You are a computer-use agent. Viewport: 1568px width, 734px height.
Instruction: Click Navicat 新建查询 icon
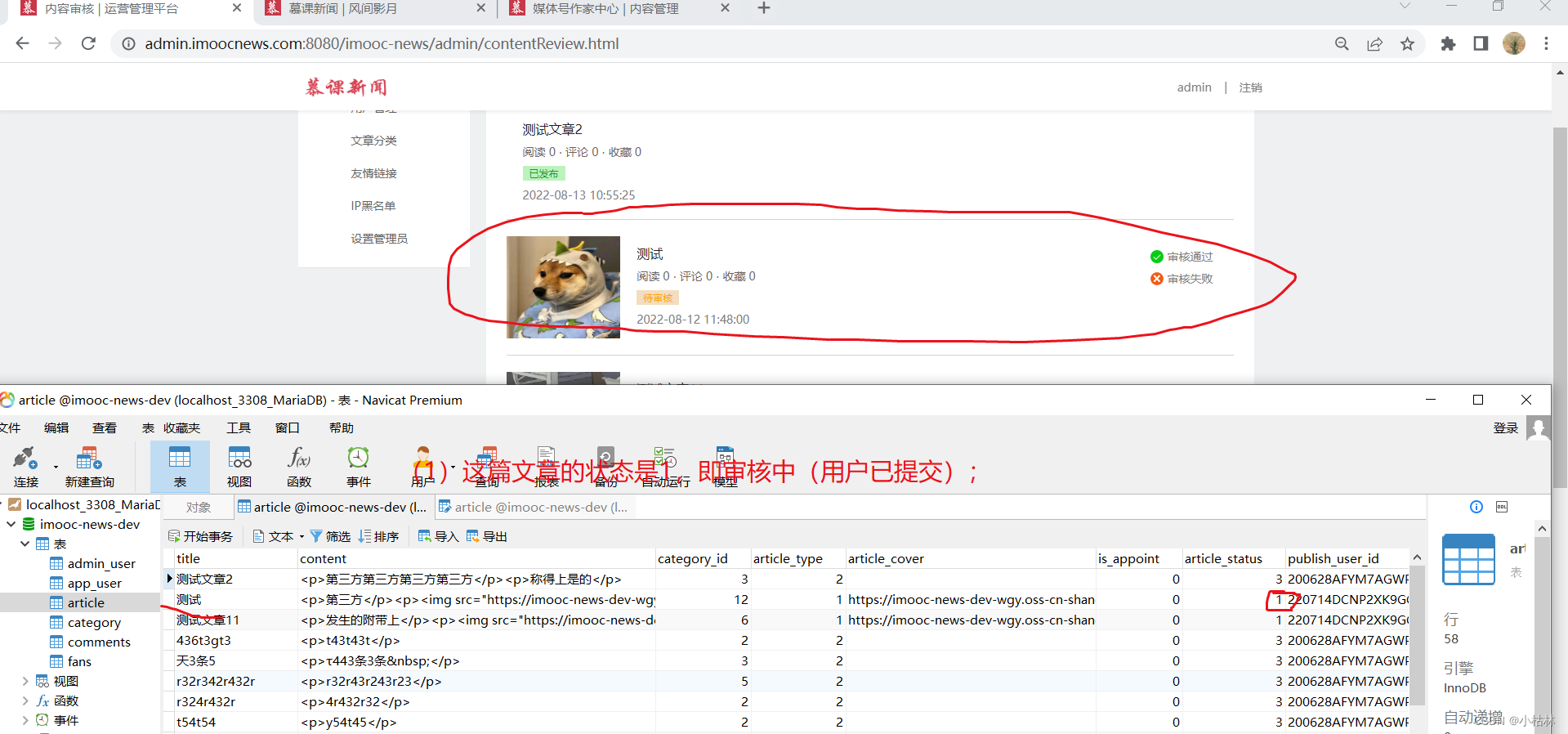[x=89, y=467]
